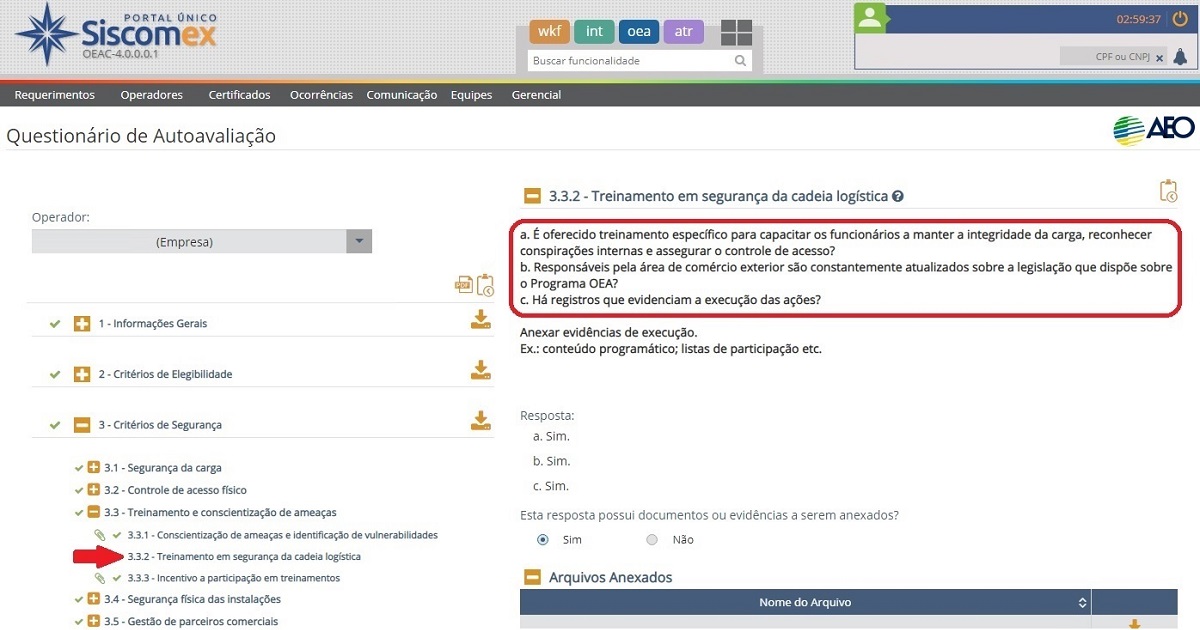Click the oea badge in the header
Image resolution: width=1200 pixels, height=630 pixels.
click(x=639, y=31)
